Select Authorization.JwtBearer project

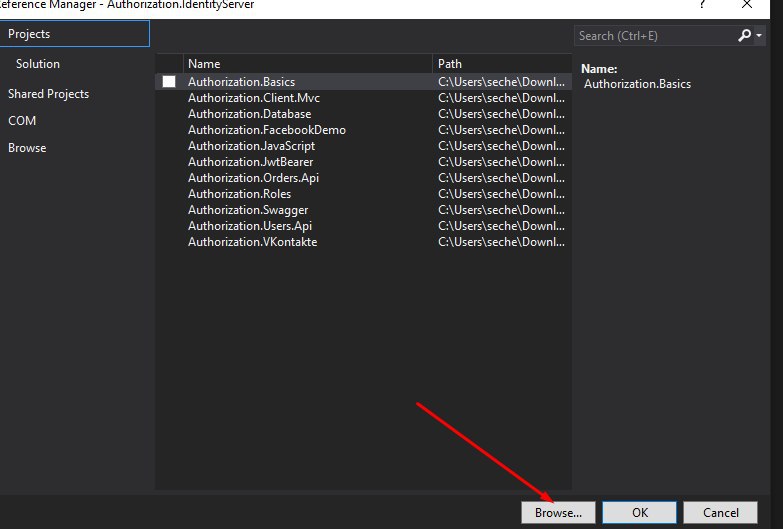251,162
